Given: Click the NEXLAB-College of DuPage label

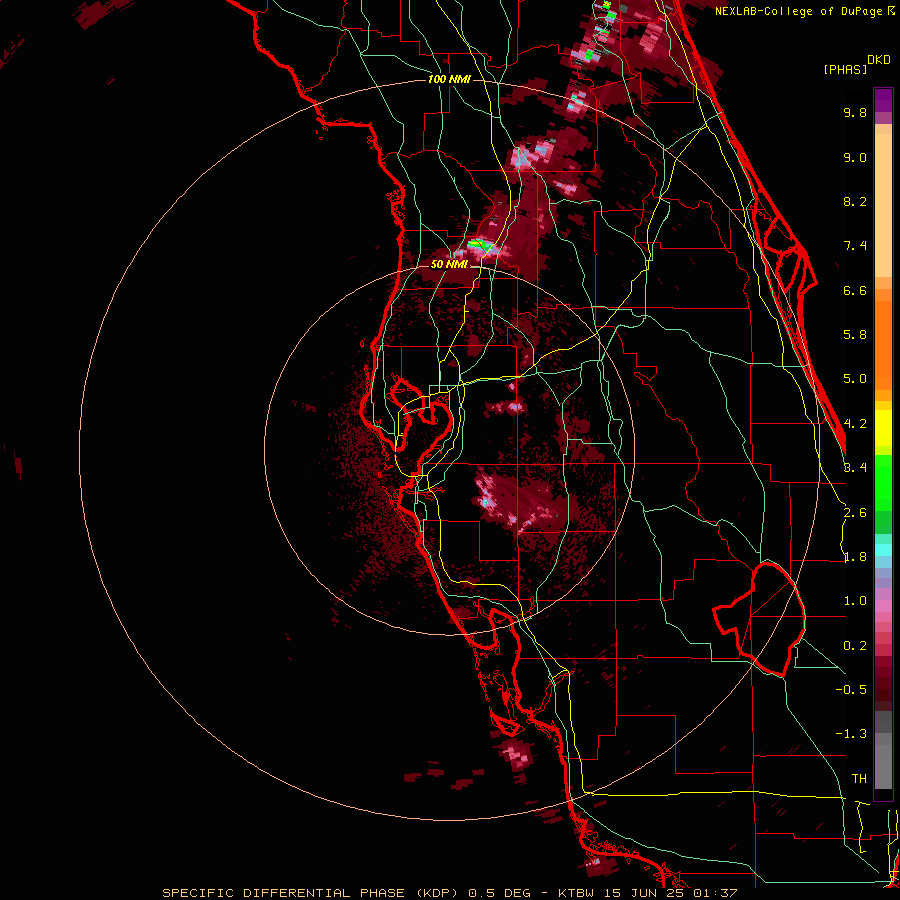Looking at the screenshot, I should pos(798,11).
